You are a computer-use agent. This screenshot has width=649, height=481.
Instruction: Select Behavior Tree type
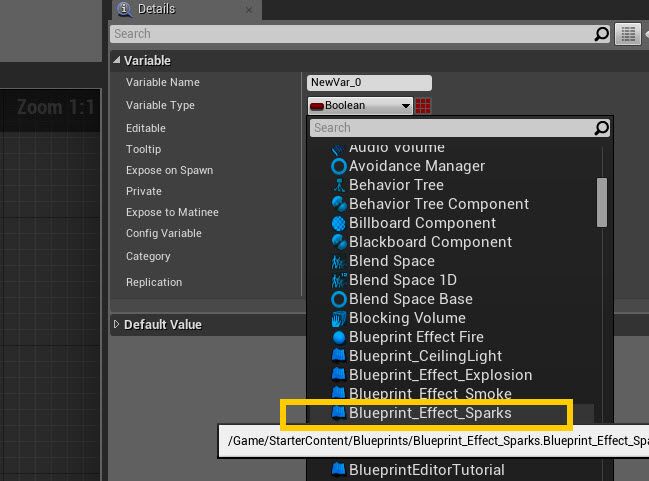click(396, 185)
